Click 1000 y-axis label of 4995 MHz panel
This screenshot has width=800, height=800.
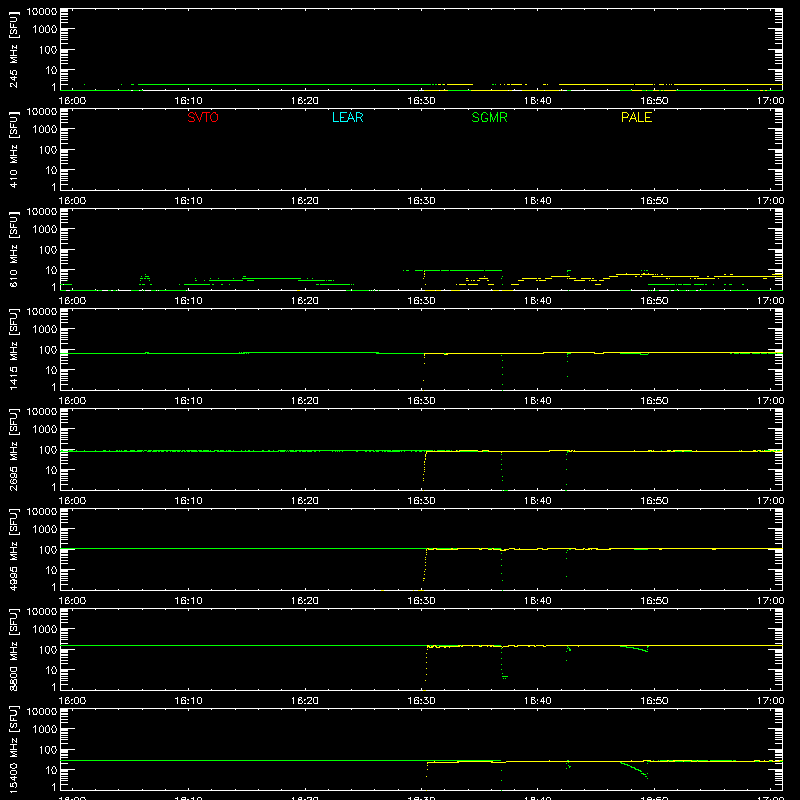point(45,529)
